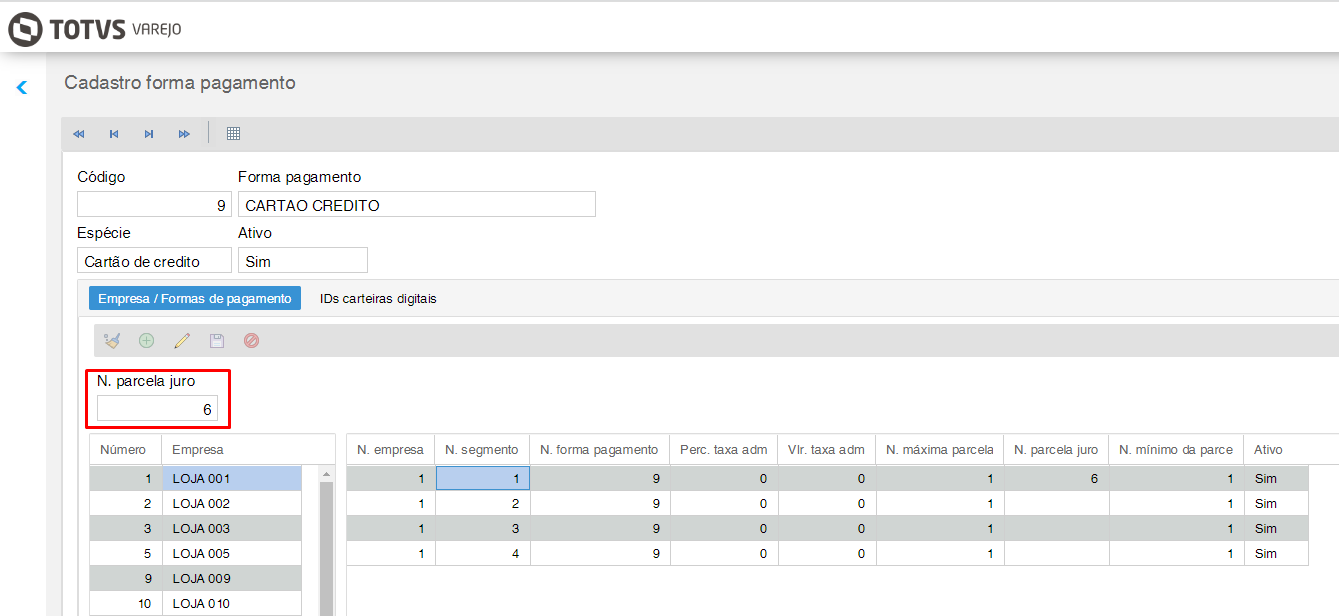
Task: Go to the next record
Action: pyautogui.click(x=149, y=134)
